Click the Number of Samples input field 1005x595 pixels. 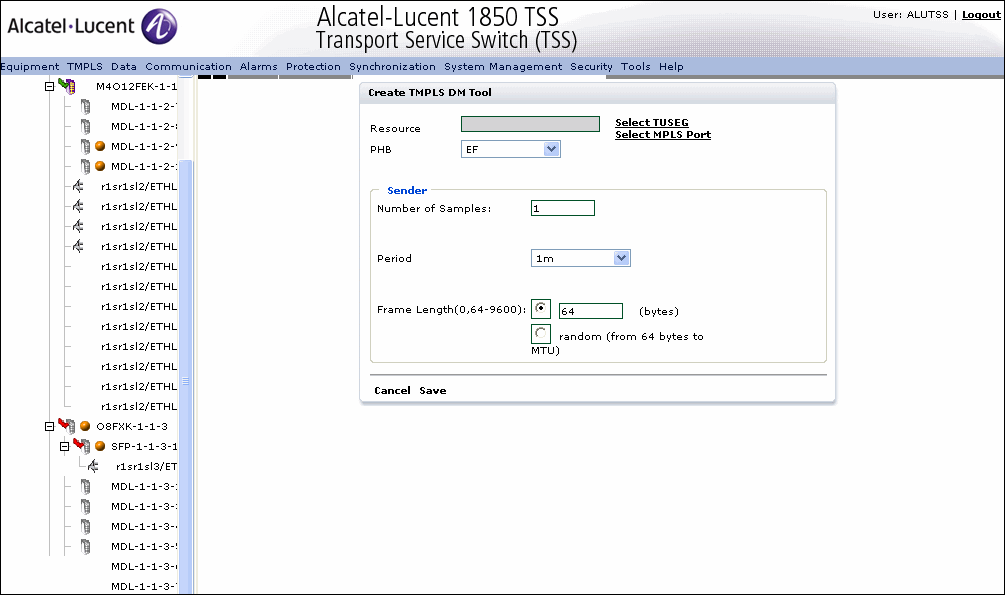pyautogui.click(x=563, y=208)
